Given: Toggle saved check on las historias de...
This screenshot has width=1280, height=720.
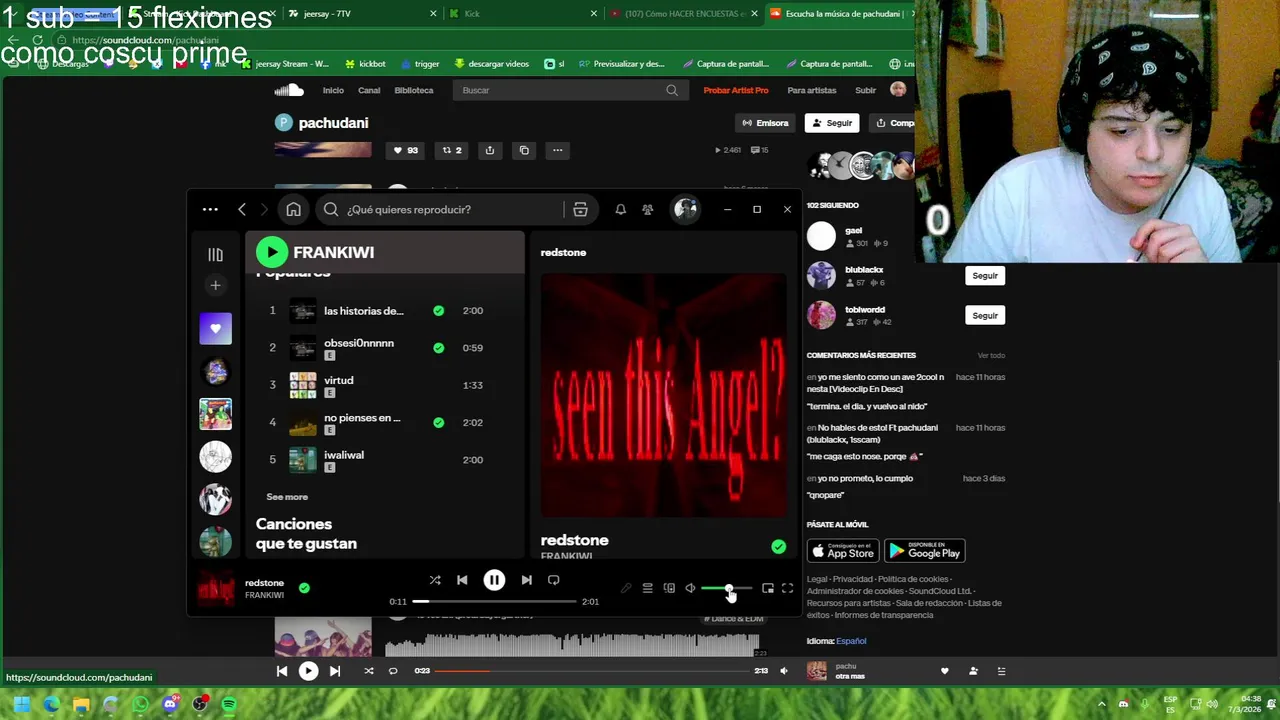Looking at the screenshot, I should click(438, 311).
